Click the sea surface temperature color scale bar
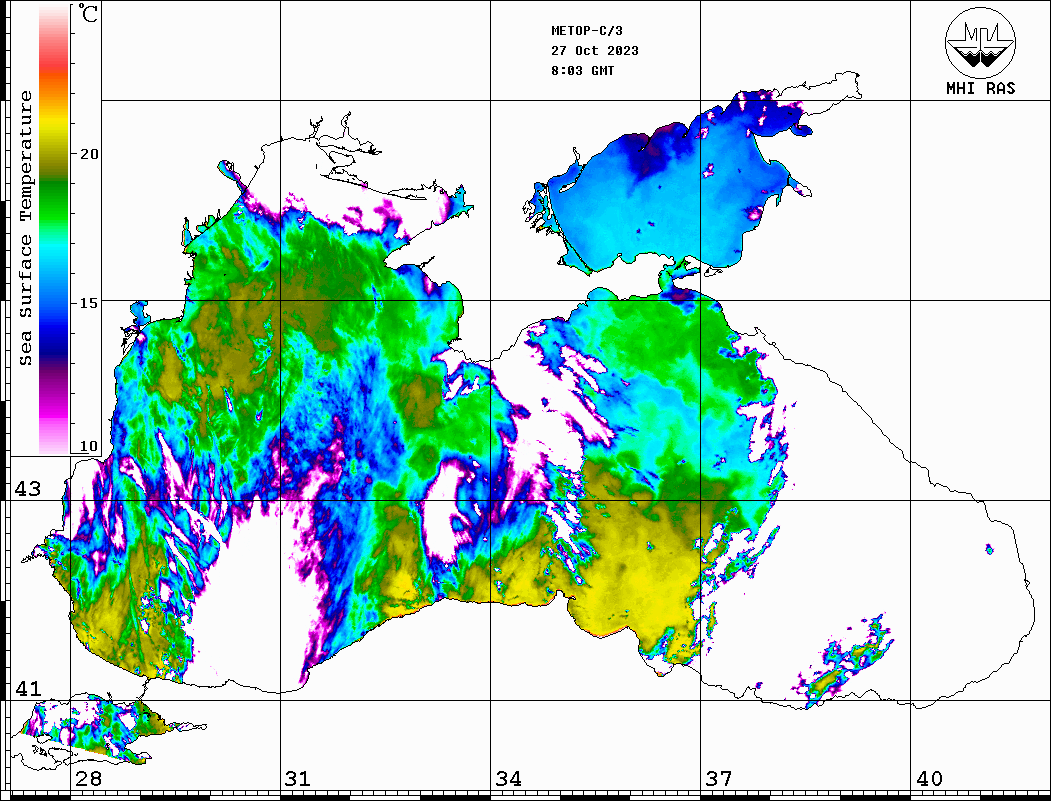Viewport: 1051px width, 801px height. [54, 229]
